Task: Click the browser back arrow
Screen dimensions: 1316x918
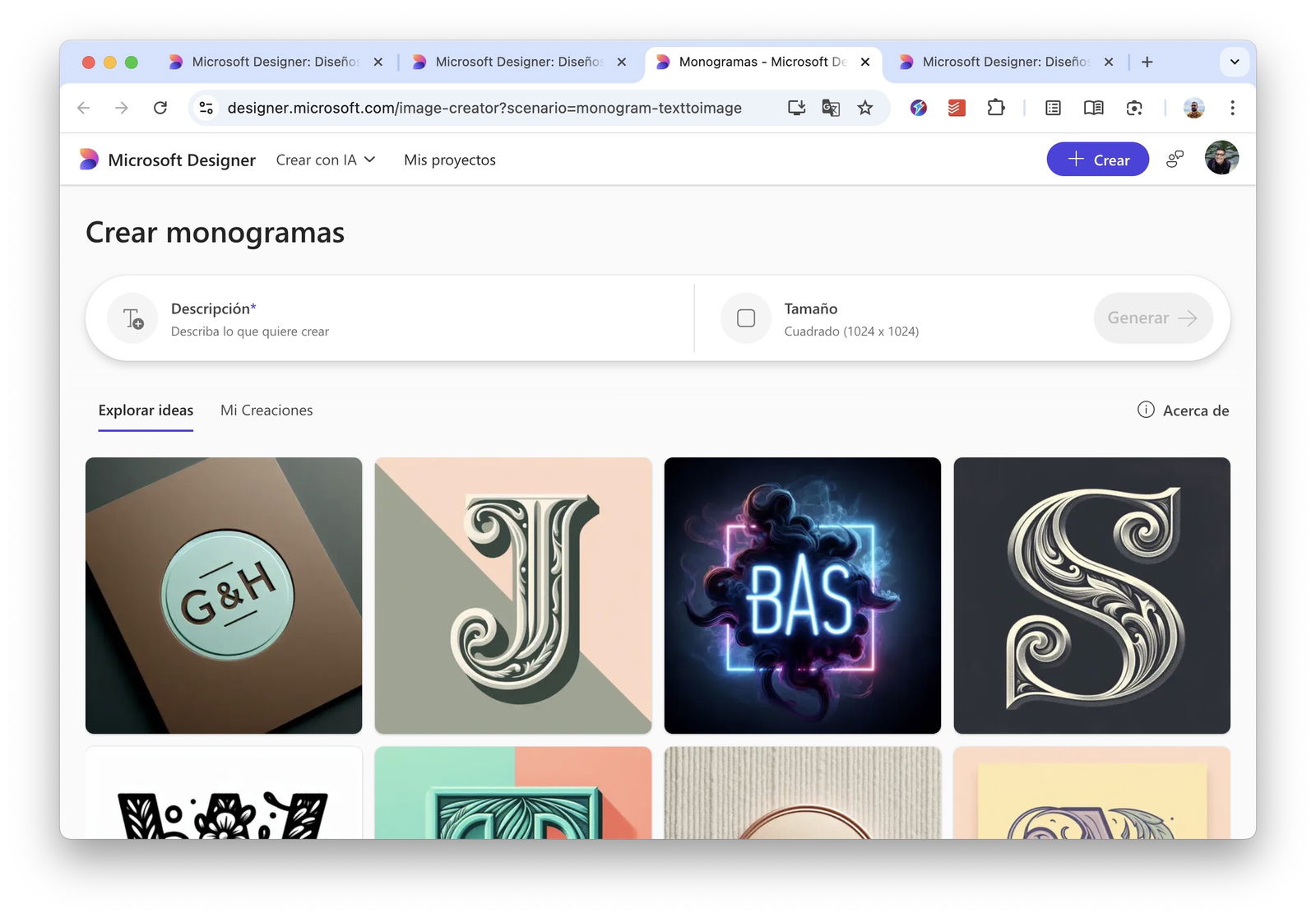Action: (83, 108)
